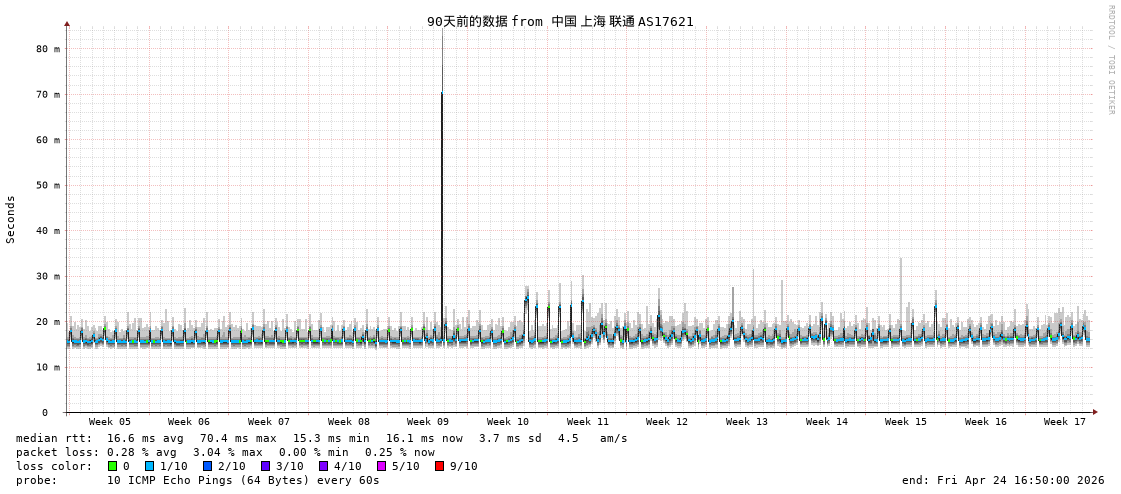This screenshot has width=1121, height=494.
Task: Click the median rtt statistics line
Action: pos(322,438)
